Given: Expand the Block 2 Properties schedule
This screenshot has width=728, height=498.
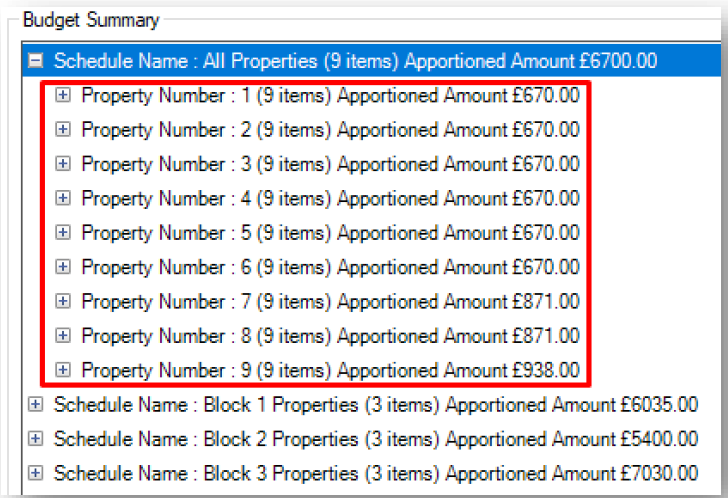Looking at the screenshot, I should pos(35,439).
